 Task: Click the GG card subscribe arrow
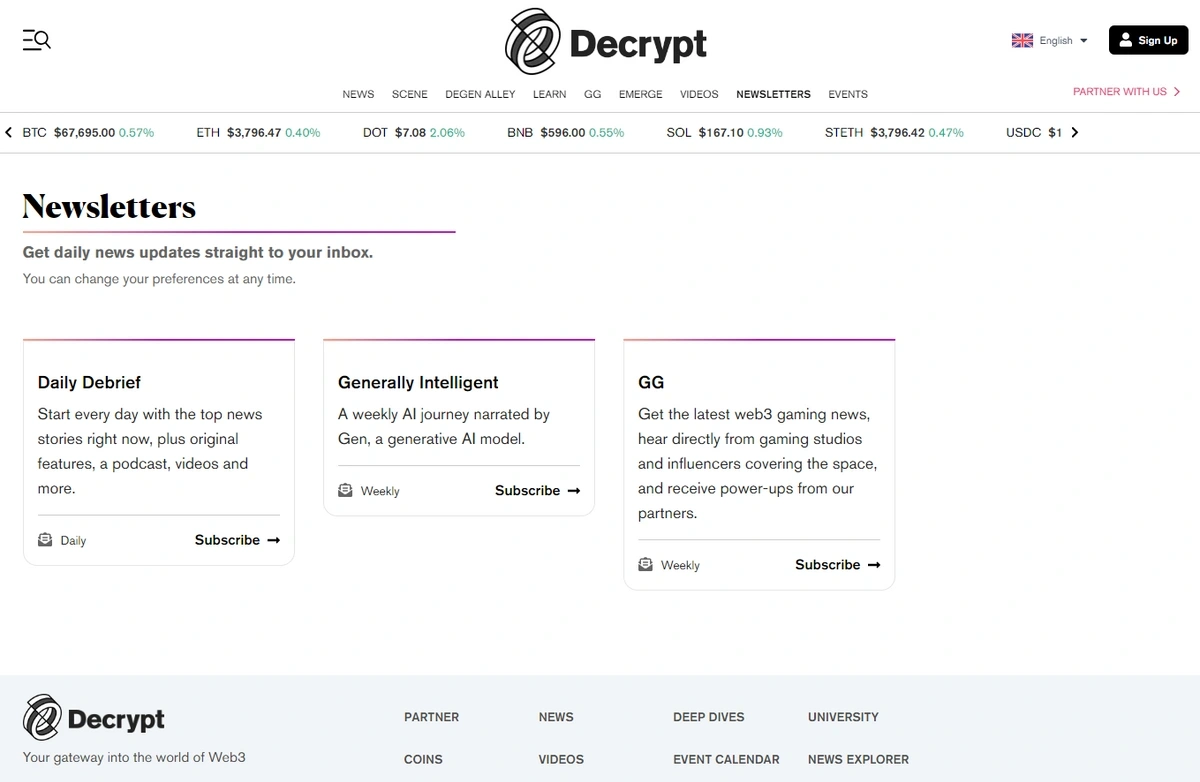[873, 564]
